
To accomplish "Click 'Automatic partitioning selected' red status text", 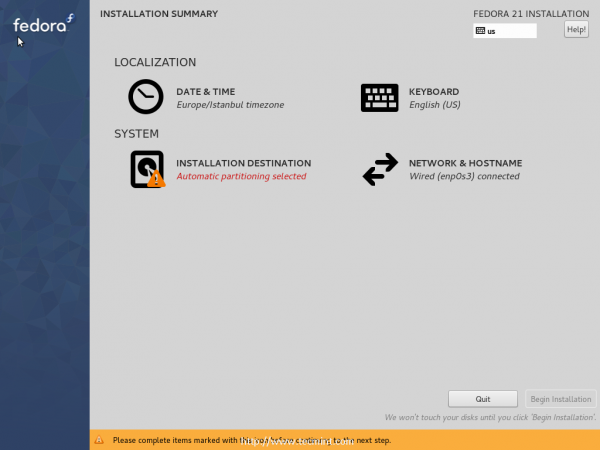I will (x=241, y=176).
